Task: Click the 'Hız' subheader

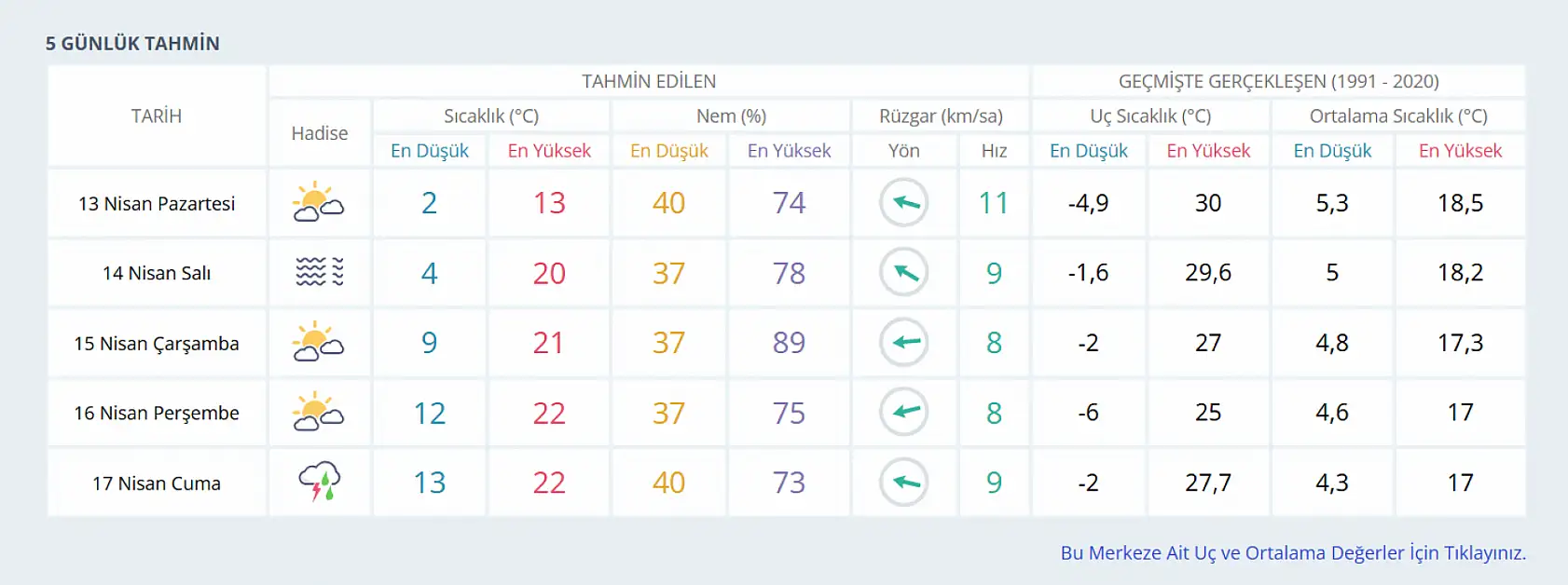Action: coord(994,150)
